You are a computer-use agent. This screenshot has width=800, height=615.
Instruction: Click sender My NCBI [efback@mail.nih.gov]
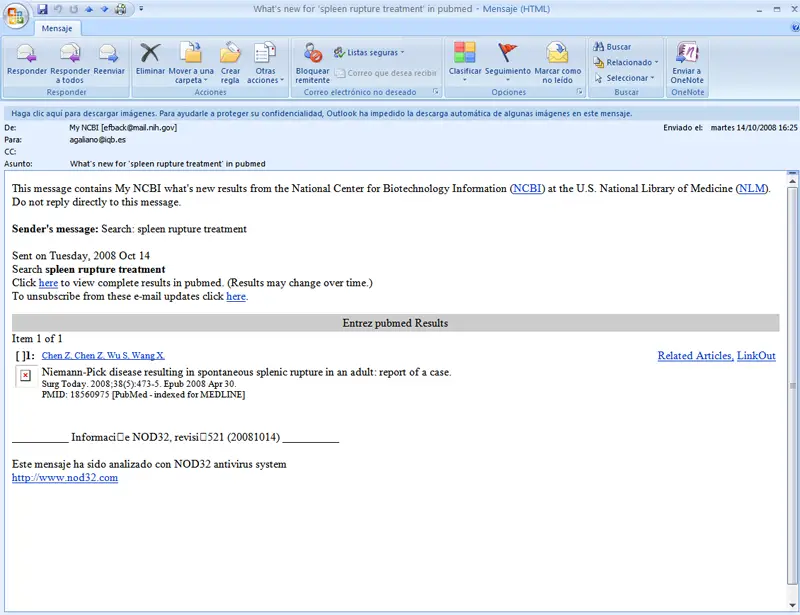(x=123, y=128)
